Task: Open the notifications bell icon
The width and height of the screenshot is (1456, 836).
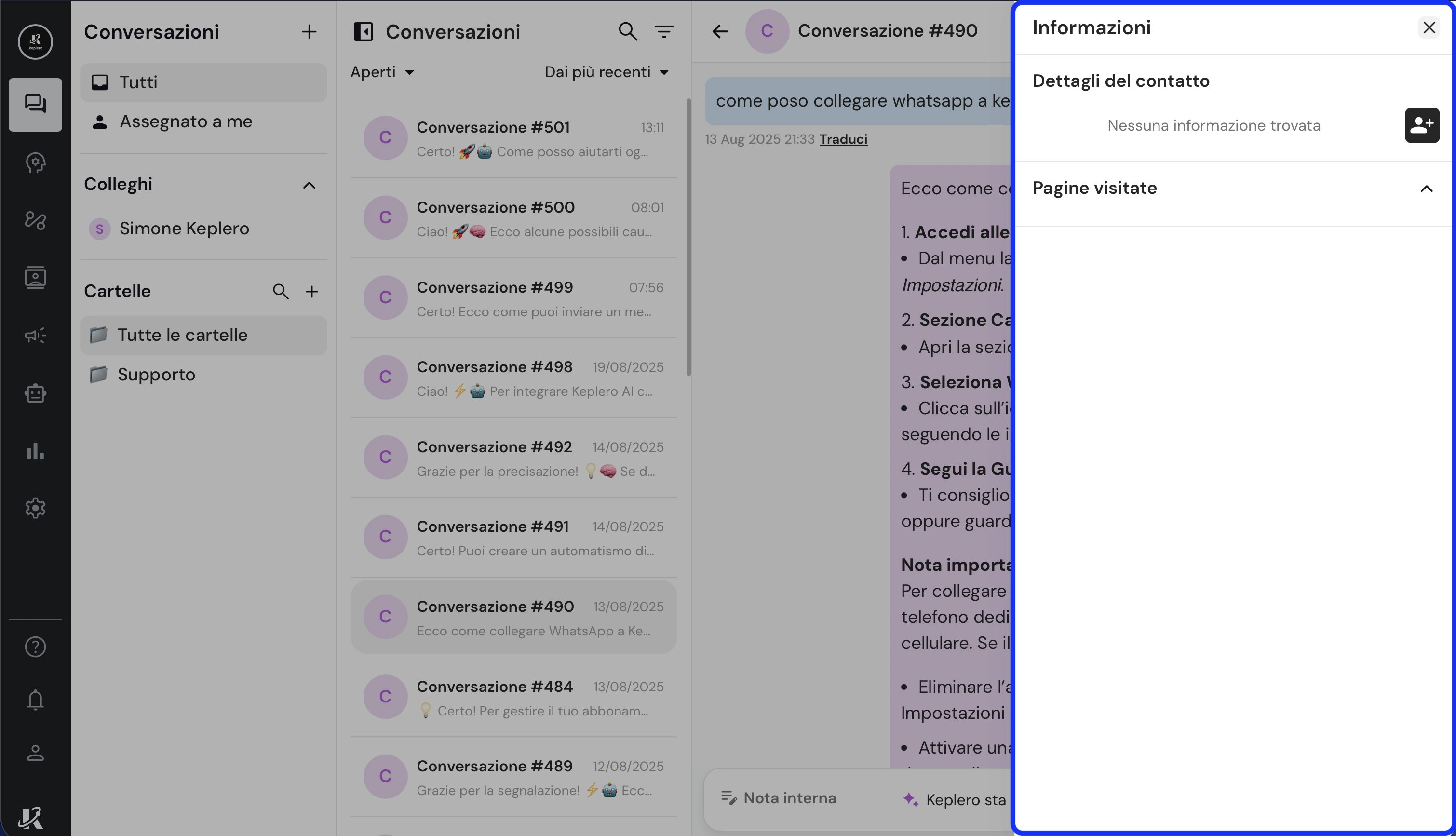Action: 35,700
